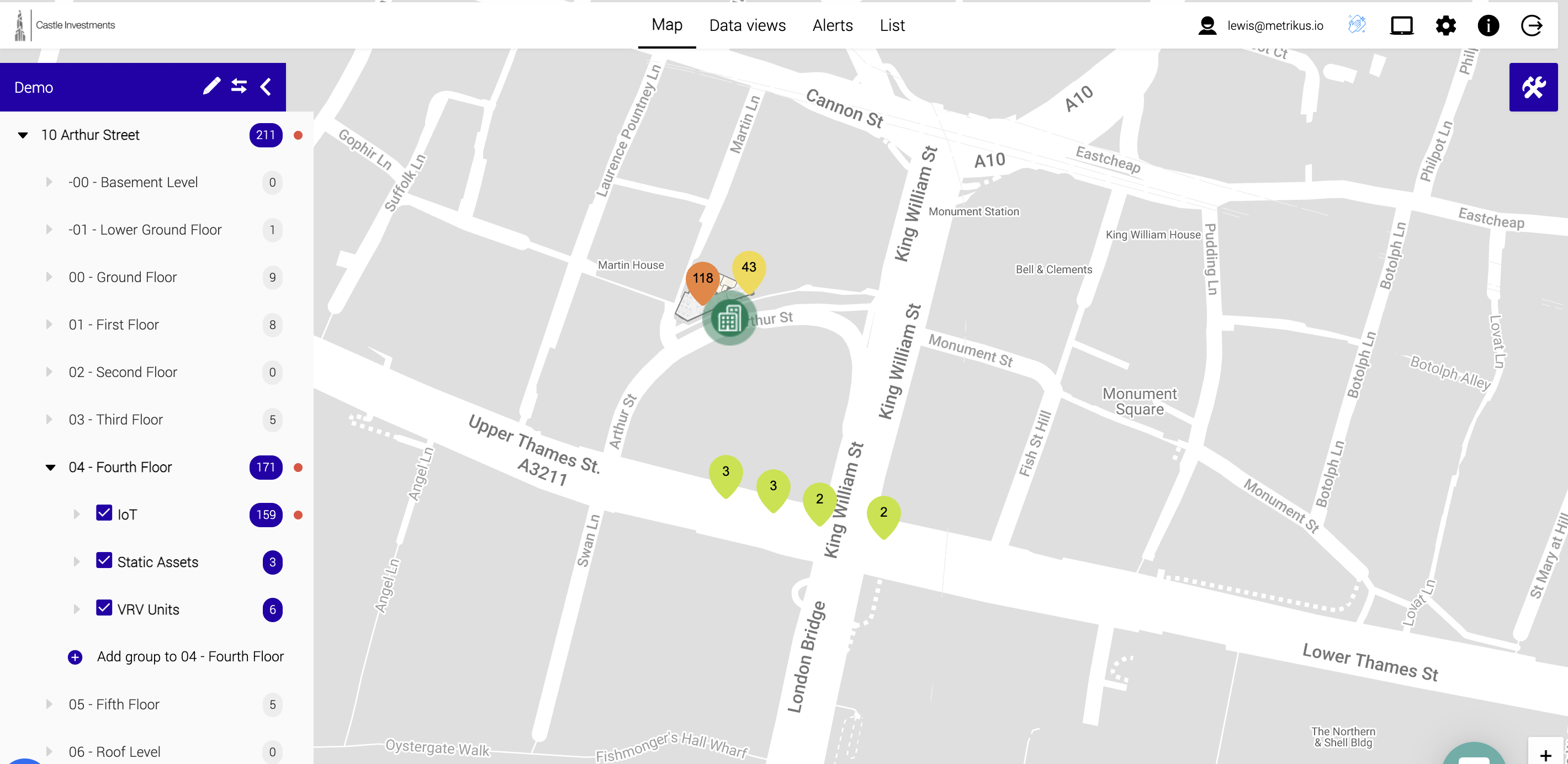Collapse the 10 Arthur Street tree node
Screen dimensions: 1568x764
[23, 135]
